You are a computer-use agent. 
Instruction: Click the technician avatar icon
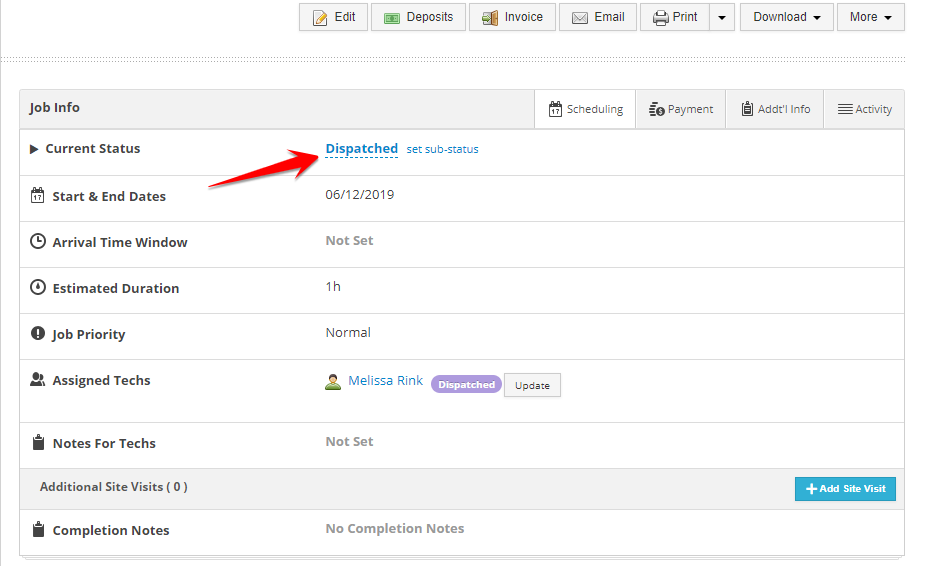[x=333, y=382]
